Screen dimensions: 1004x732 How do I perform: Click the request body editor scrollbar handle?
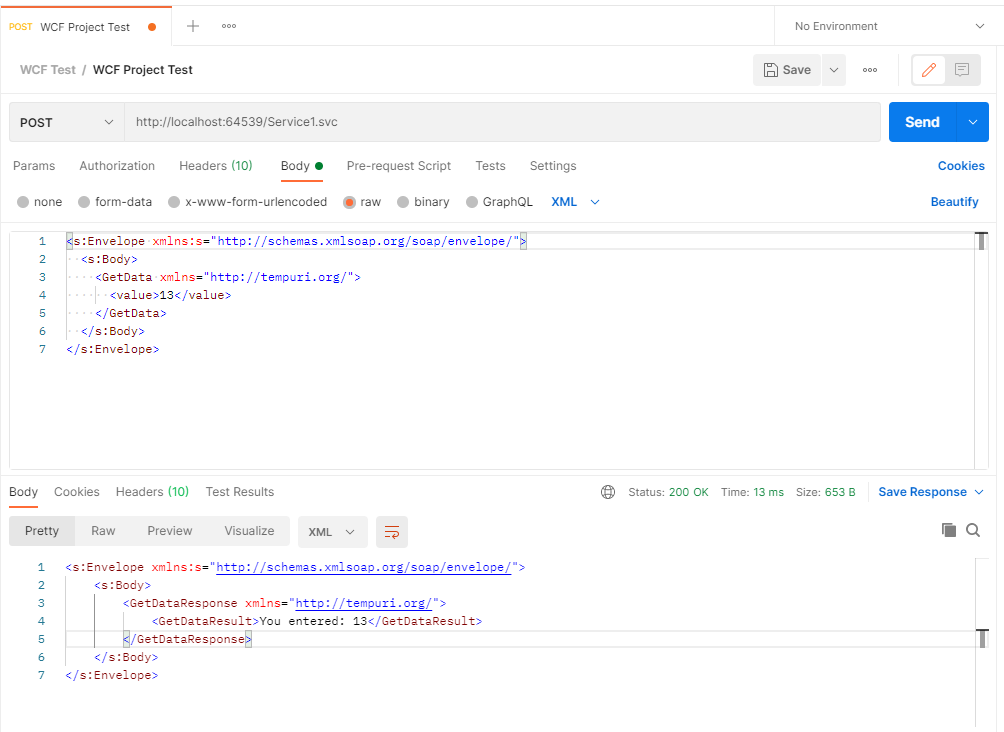(981, 241)
